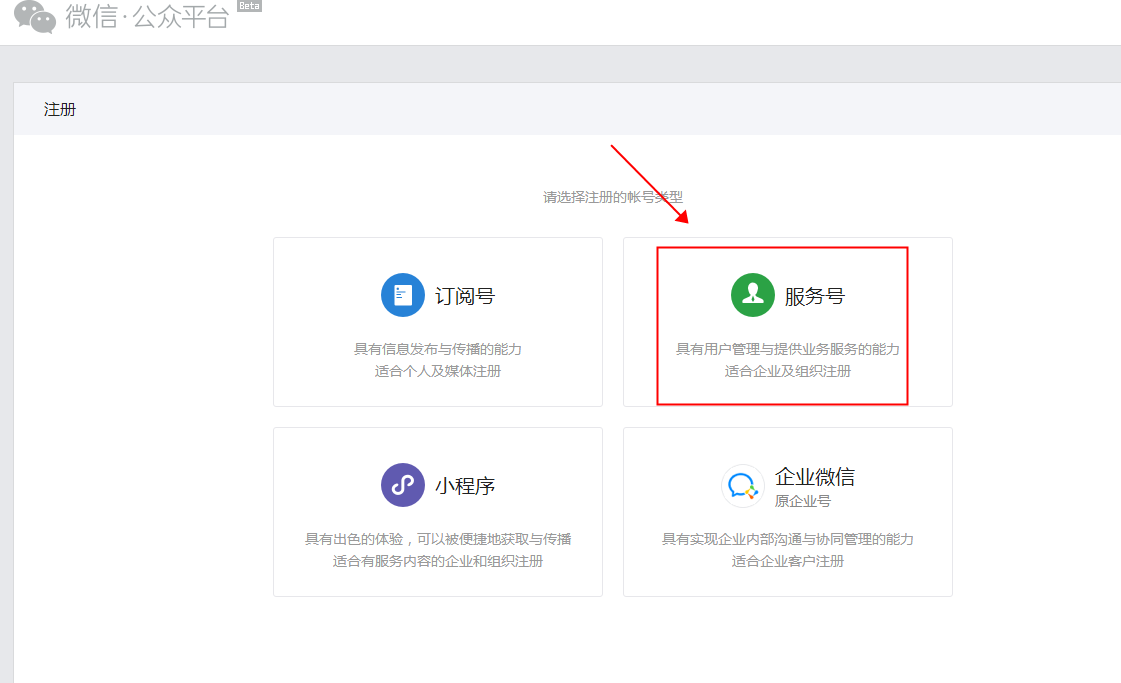Screen dimensions: 1121x683
Task: Click 具有实现企业内部沟通与协同管理的能力 description
Action: click(788, 539)
